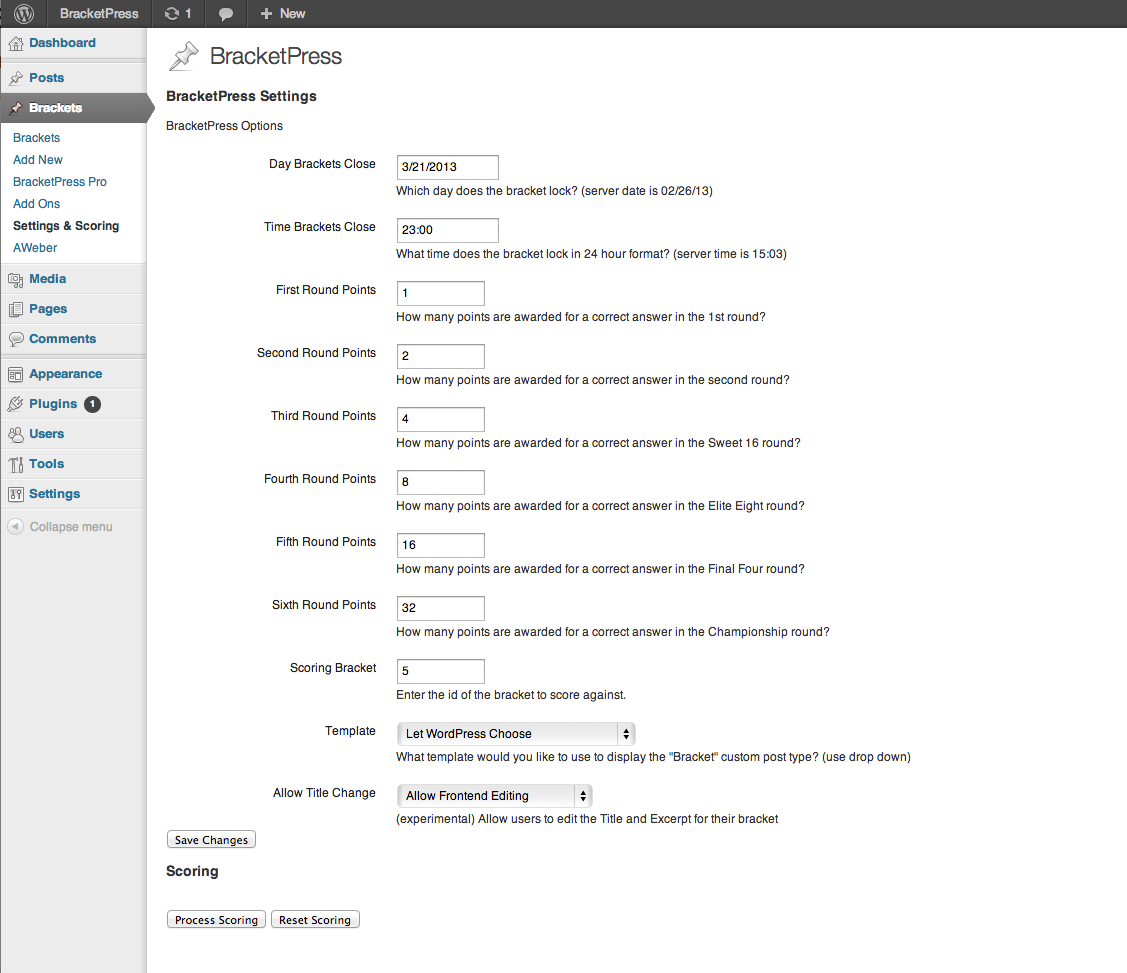This screenshot has height=973, width=1127.
Task: Focus the Second Round Points field
Action: [441, 356]
